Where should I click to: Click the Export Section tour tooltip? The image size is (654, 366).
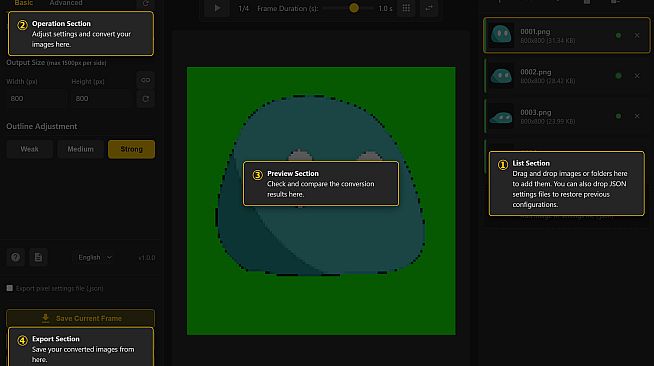click(x=80, y=347)
